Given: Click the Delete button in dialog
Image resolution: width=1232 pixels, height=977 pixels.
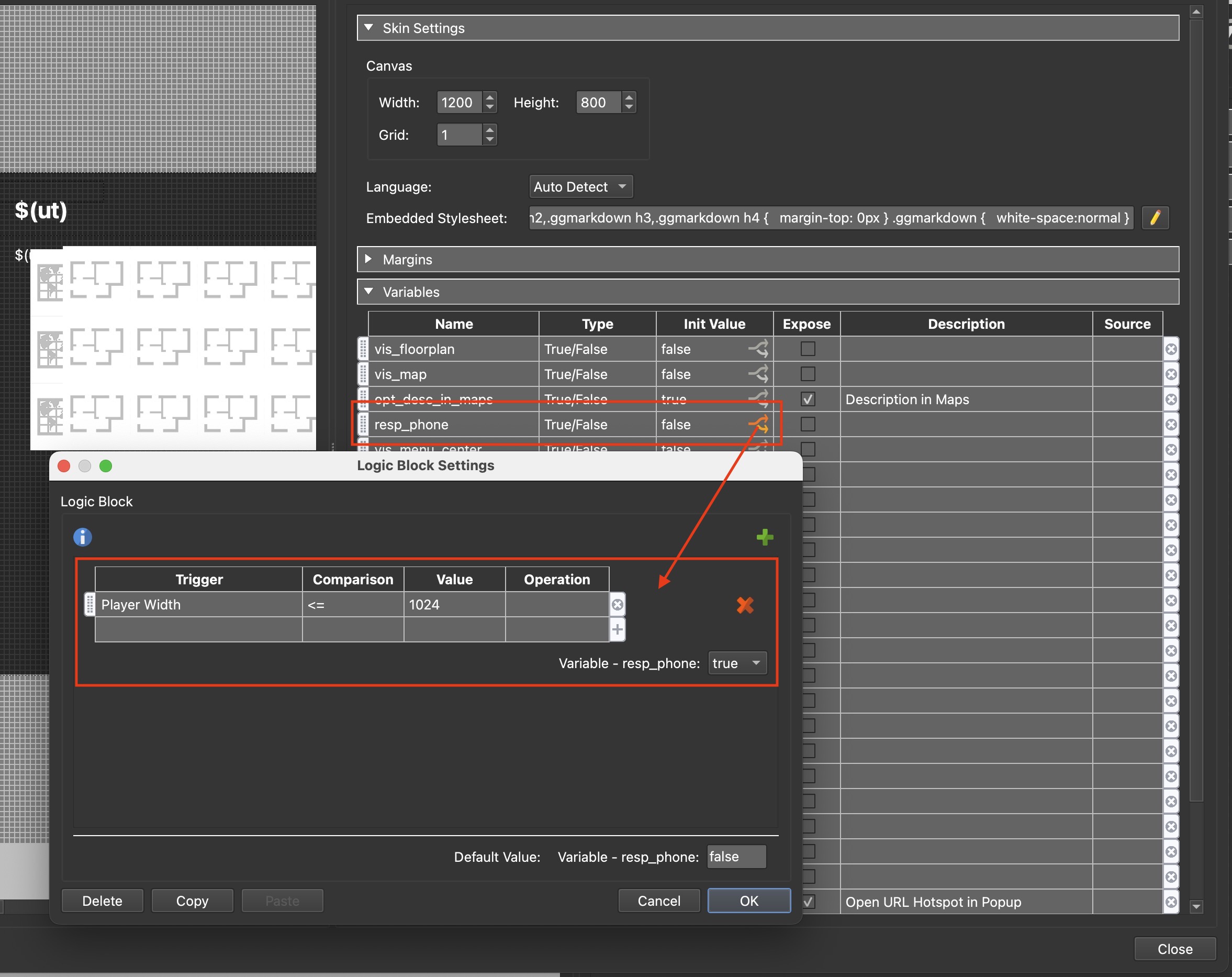Looking at the screenshot, I should [x=102, y=901].
